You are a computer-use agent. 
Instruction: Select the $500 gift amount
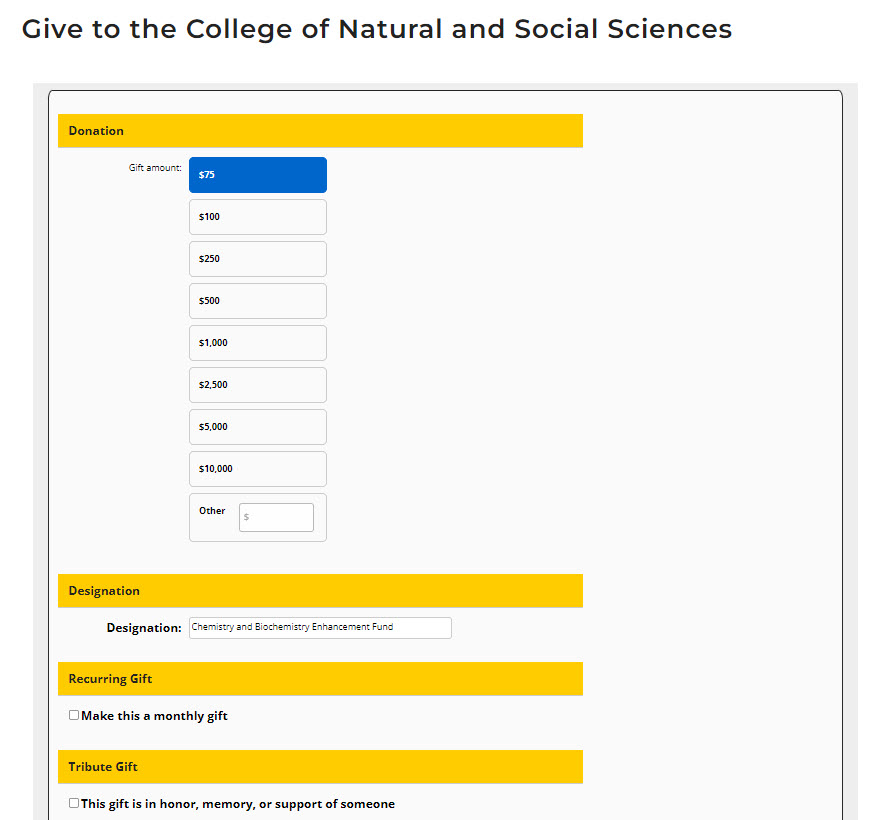coord(257,301)
